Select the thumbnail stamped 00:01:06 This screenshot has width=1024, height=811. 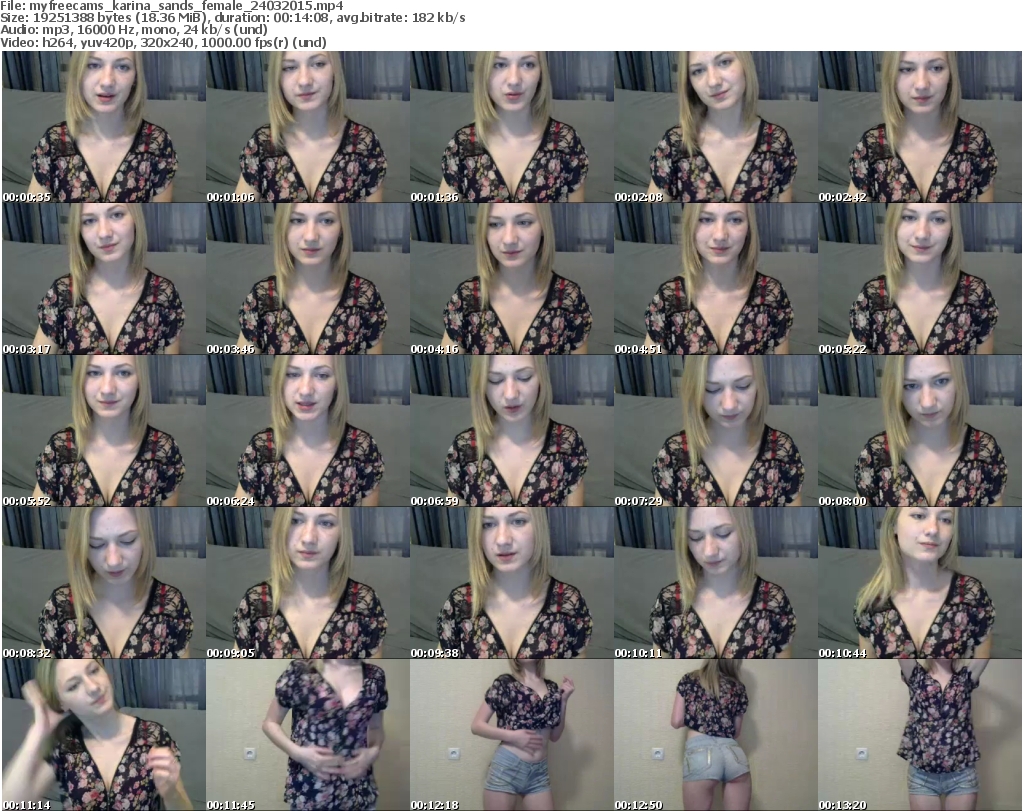coord(308,127)
